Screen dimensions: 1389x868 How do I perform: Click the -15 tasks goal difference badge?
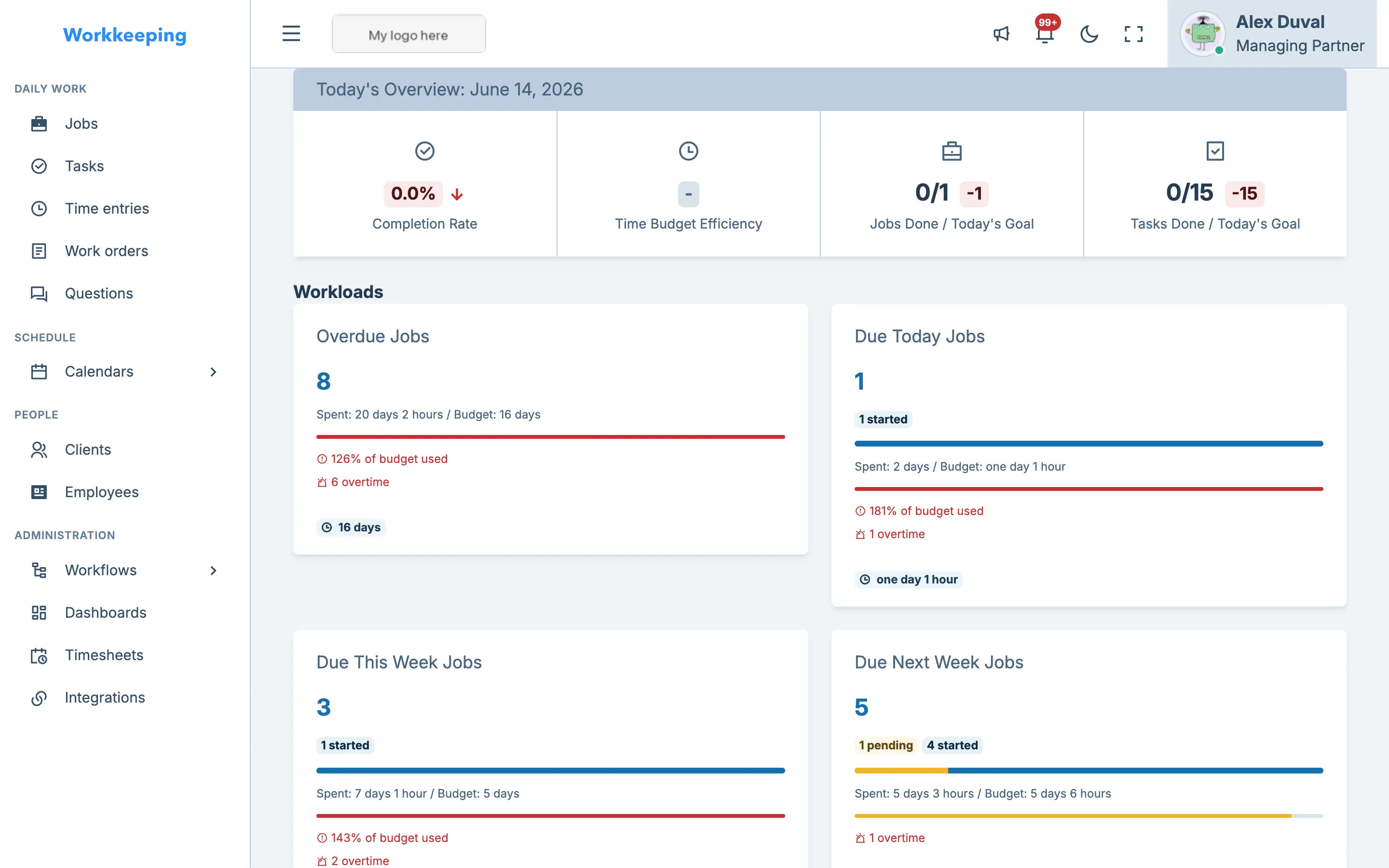click(1244, 193)
